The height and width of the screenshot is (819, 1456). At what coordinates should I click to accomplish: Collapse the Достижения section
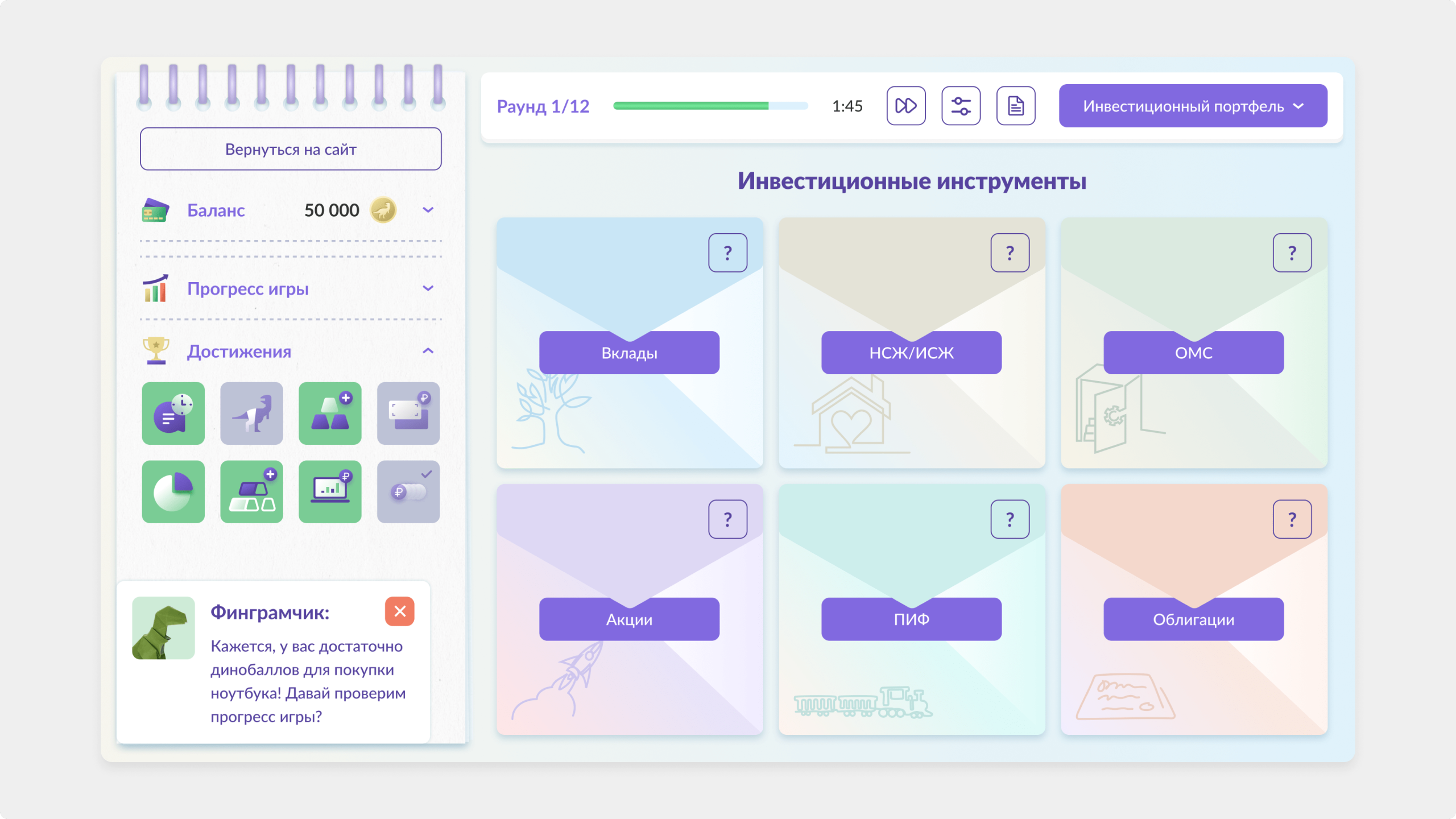(x=428, y=351)
